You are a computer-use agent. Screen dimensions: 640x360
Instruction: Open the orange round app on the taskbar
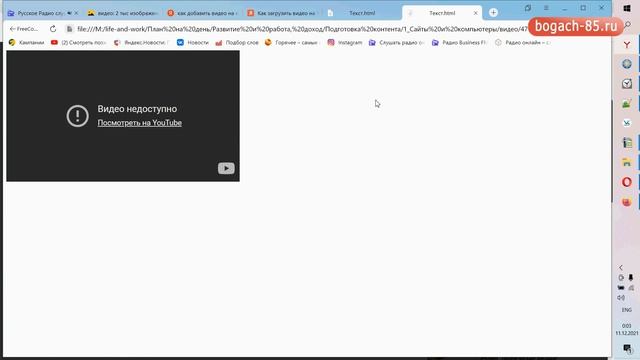tap(627, 202)
